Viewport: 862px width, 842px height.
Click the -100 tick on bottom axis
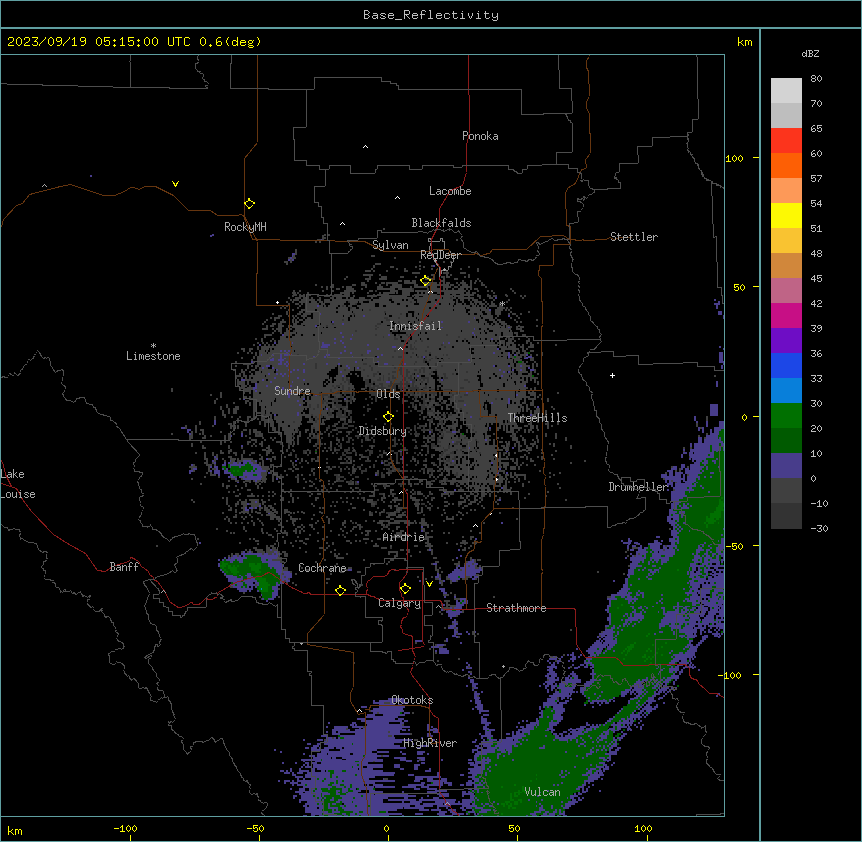click(125, 829)
